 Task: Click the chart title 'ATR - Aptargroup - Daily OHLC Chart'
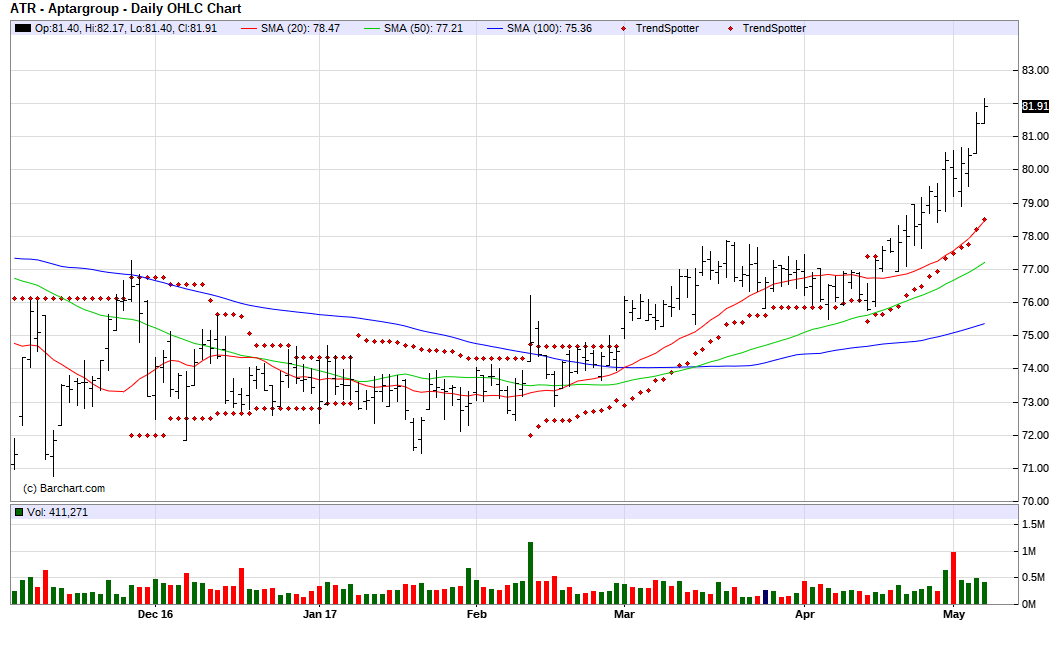(126, 9)
